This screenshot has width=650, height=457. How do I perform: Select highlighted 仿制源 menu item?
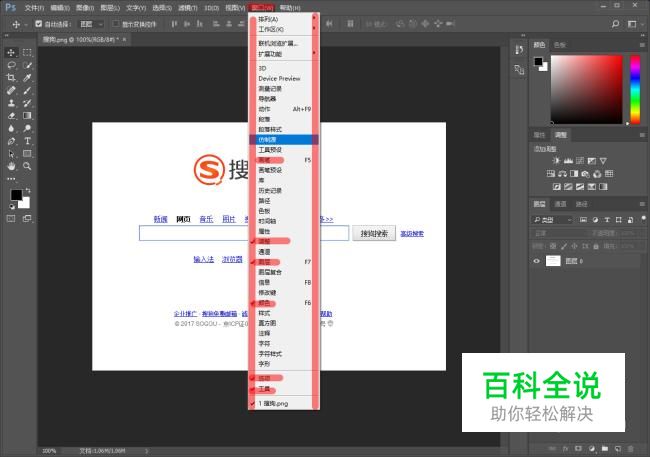pyautogui.click(x=284, y=140)
